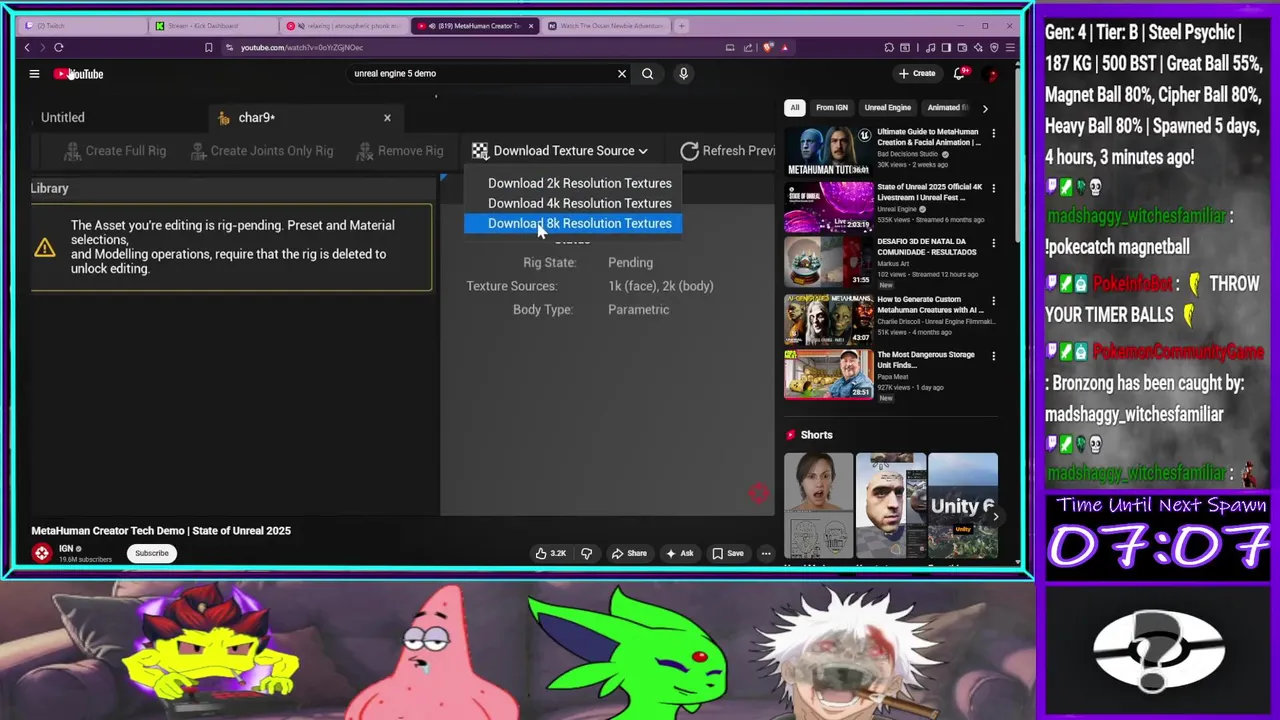Open more actions for Ultimate Guide video
The image size is (1280, 720).
tap(993, 132)
